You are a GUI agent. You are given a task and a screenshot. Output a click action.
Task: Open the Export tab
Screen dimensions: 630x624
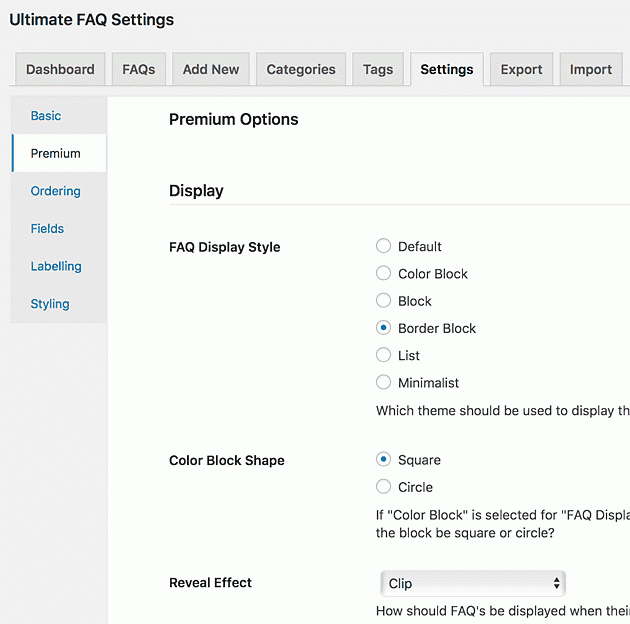(x=522, y=69)
